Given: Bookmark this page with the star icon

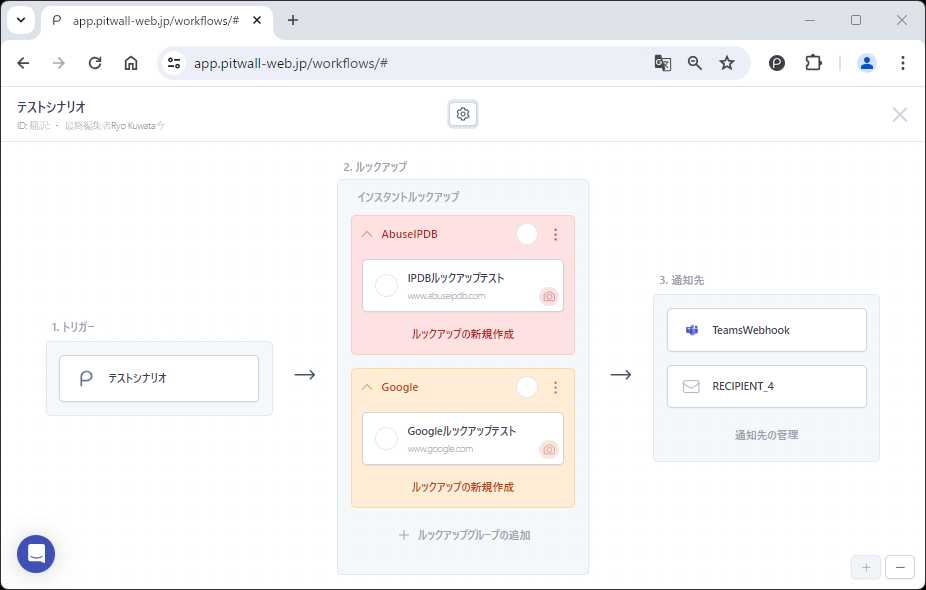Looking at the screenshot, I should [727, 63].
